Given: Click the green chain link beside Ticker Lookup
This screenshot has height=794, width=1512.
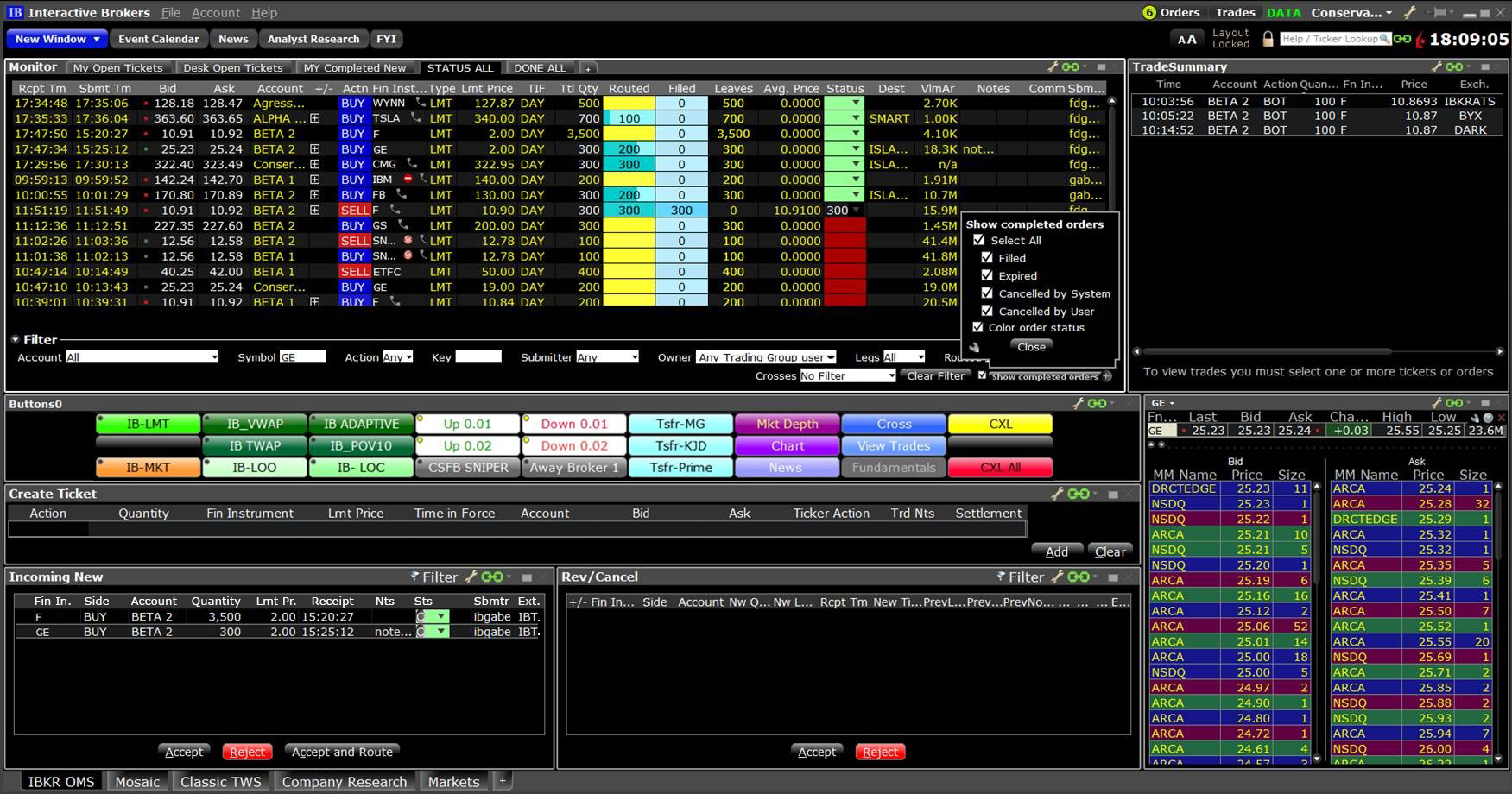Looking at the screenshot, I should (x=1402, y=39).
